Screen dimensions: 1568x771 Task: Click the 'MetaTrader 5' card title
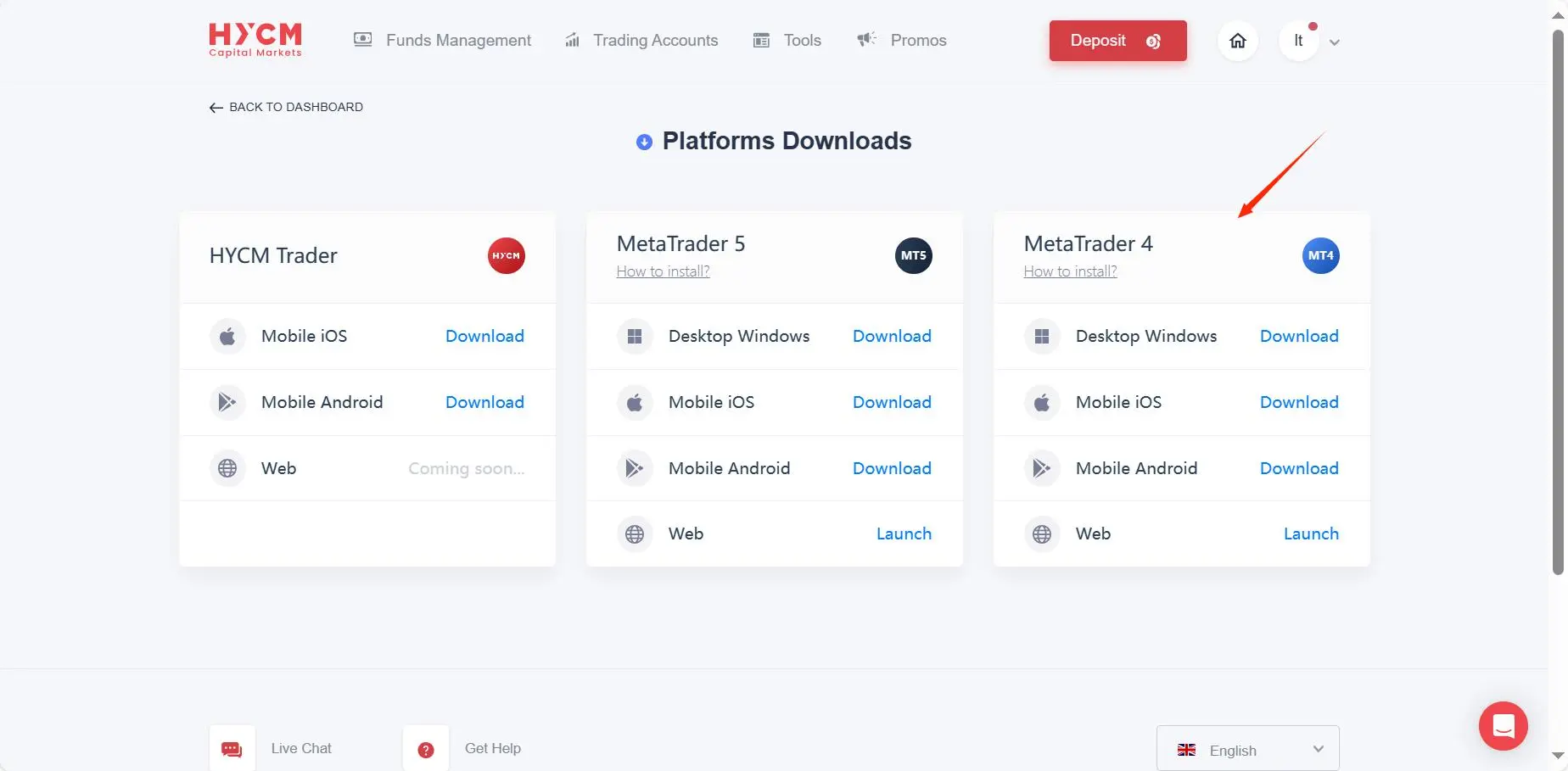coord(680,243)
